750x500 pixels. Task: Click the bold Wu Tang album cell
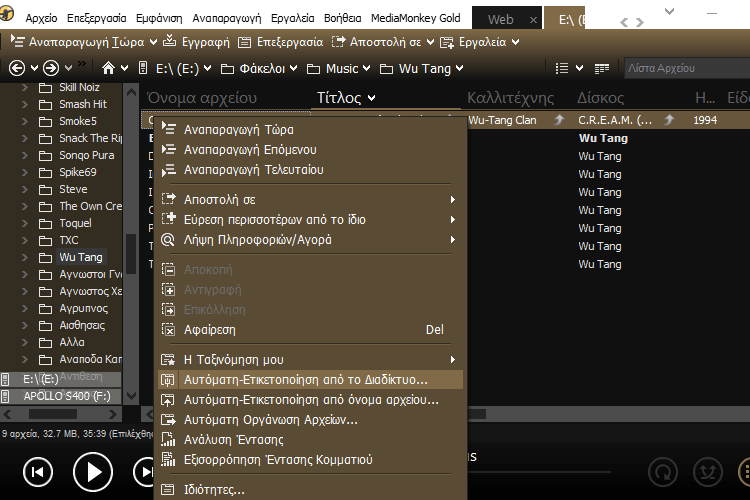pos(603,138)
